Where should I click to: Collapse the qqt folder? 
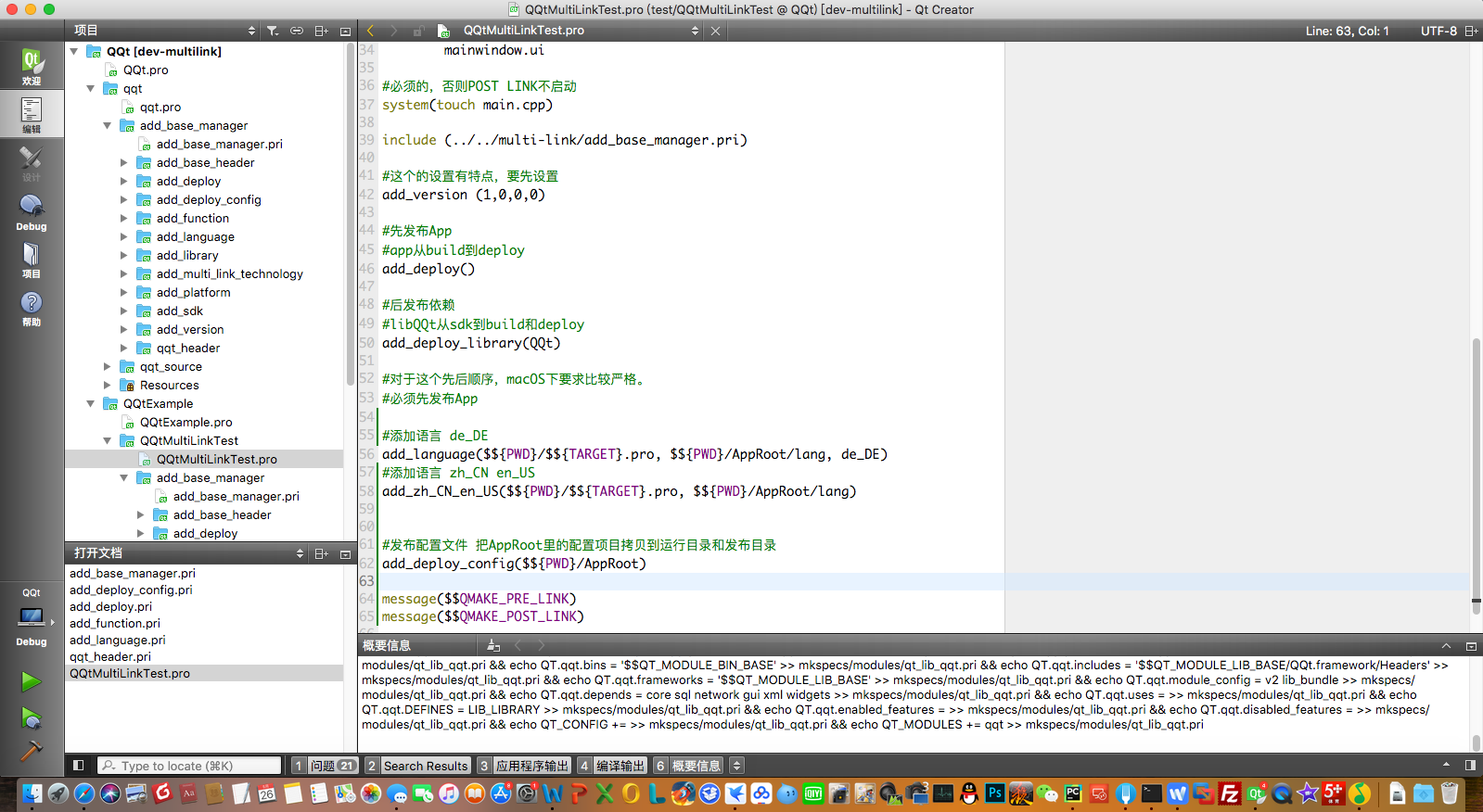[91, 88]
